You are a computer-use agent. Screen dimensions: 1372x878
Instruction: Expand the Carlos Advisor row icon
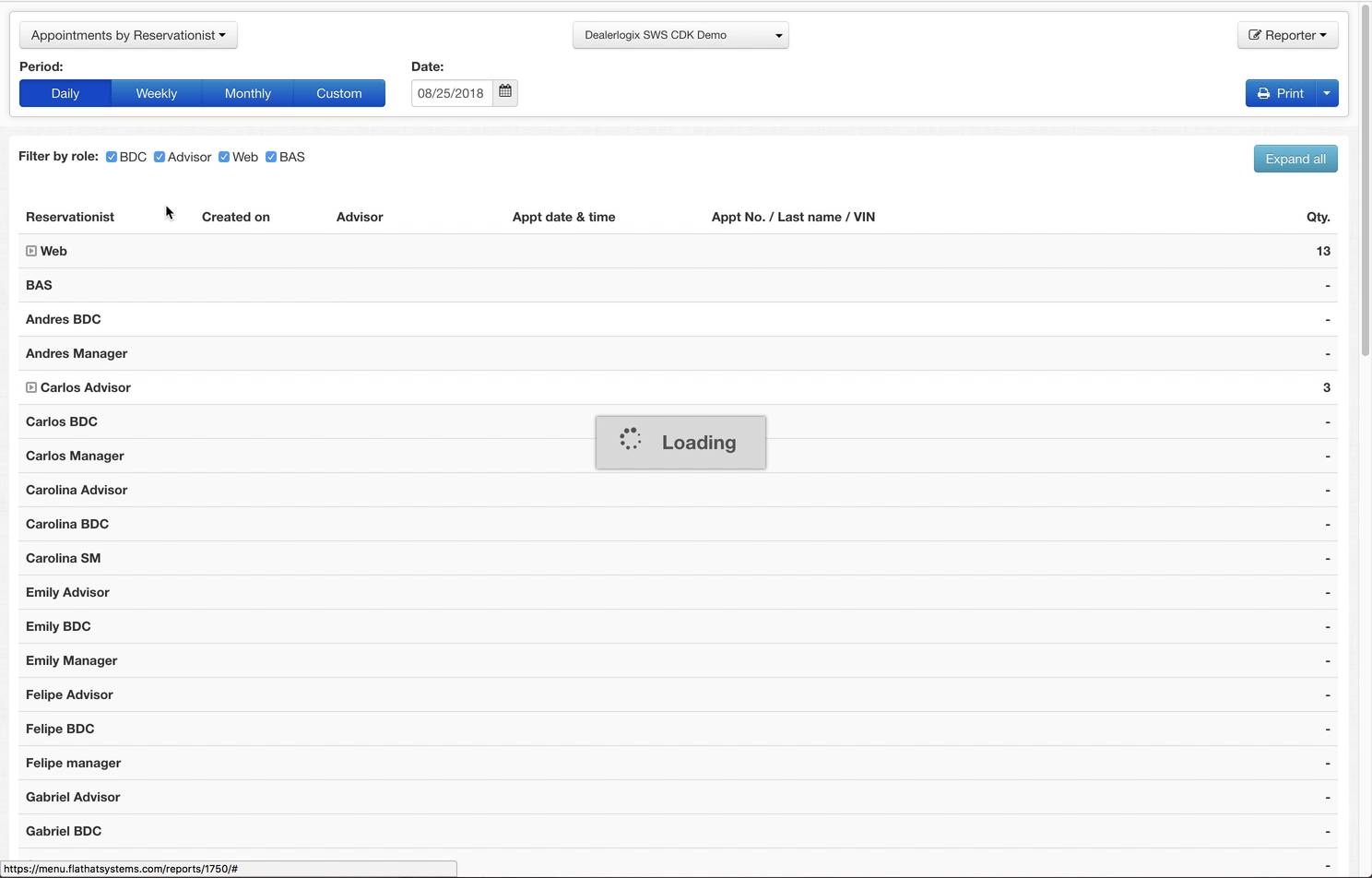point(31,387)
